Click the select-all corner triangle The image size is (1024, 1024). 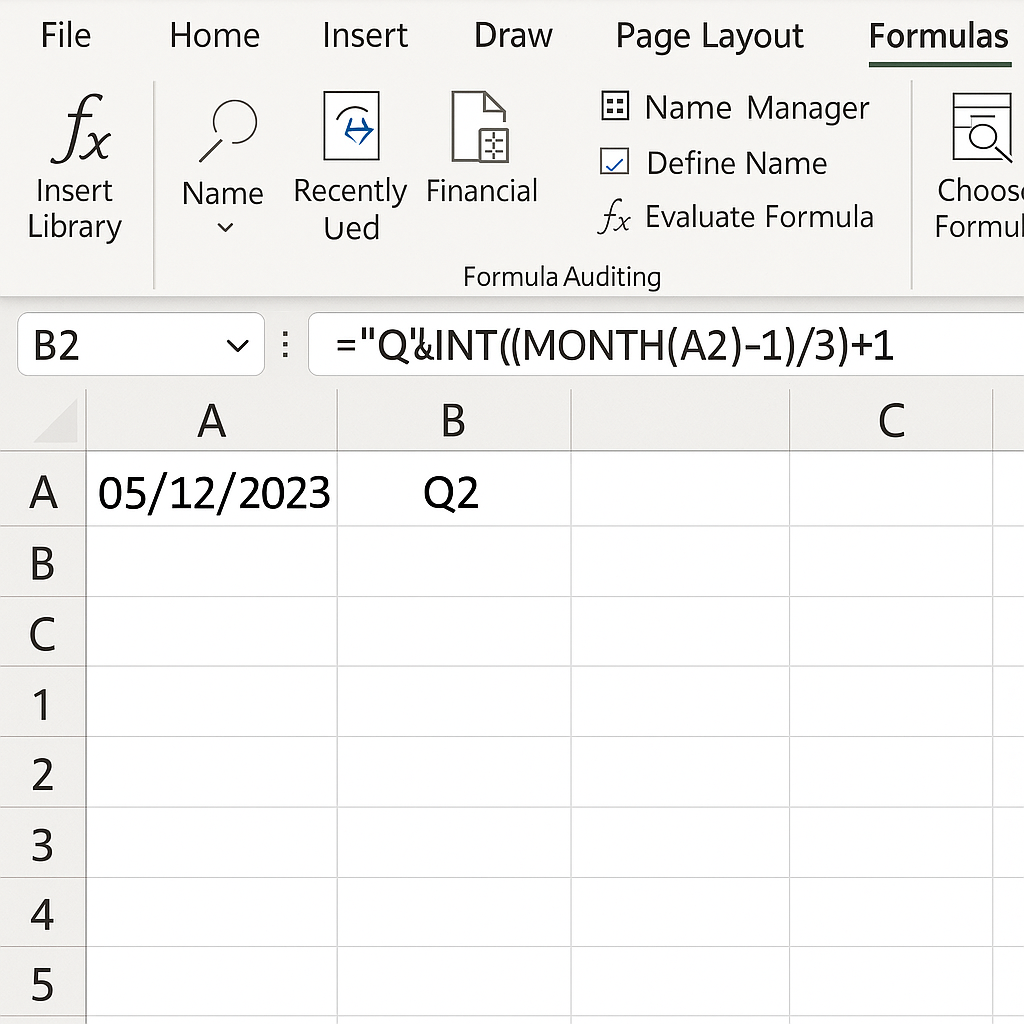(x=59, y=422)
